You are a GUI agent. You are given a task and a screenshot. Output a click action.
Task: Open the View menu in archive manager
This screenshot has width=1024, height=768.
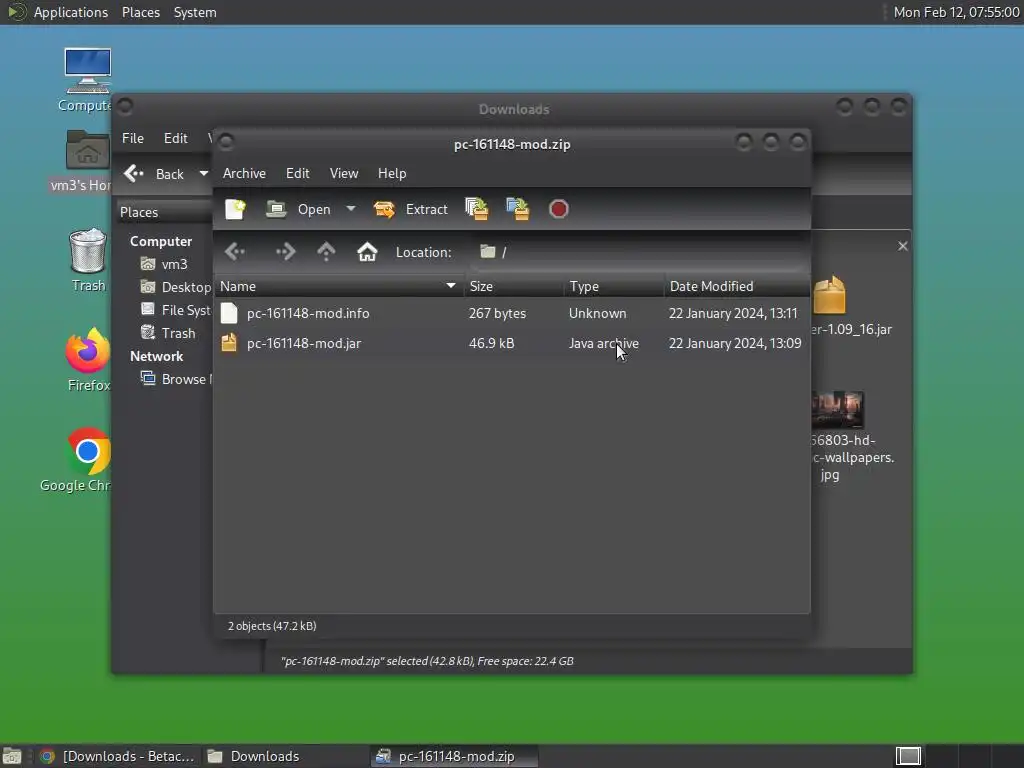tap(344, 174)
